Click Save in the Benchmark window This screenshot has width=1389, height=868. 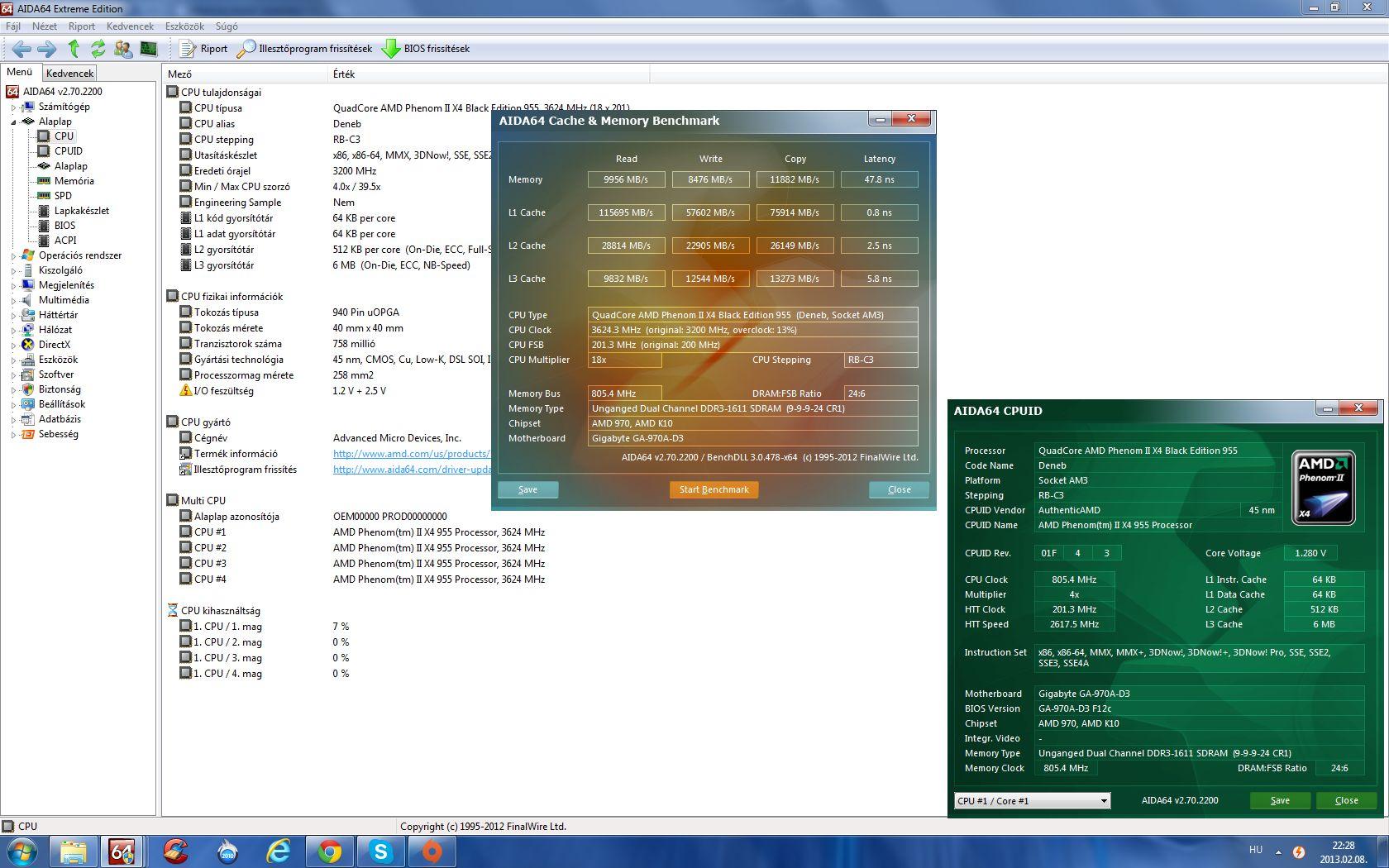coord(527,490)
